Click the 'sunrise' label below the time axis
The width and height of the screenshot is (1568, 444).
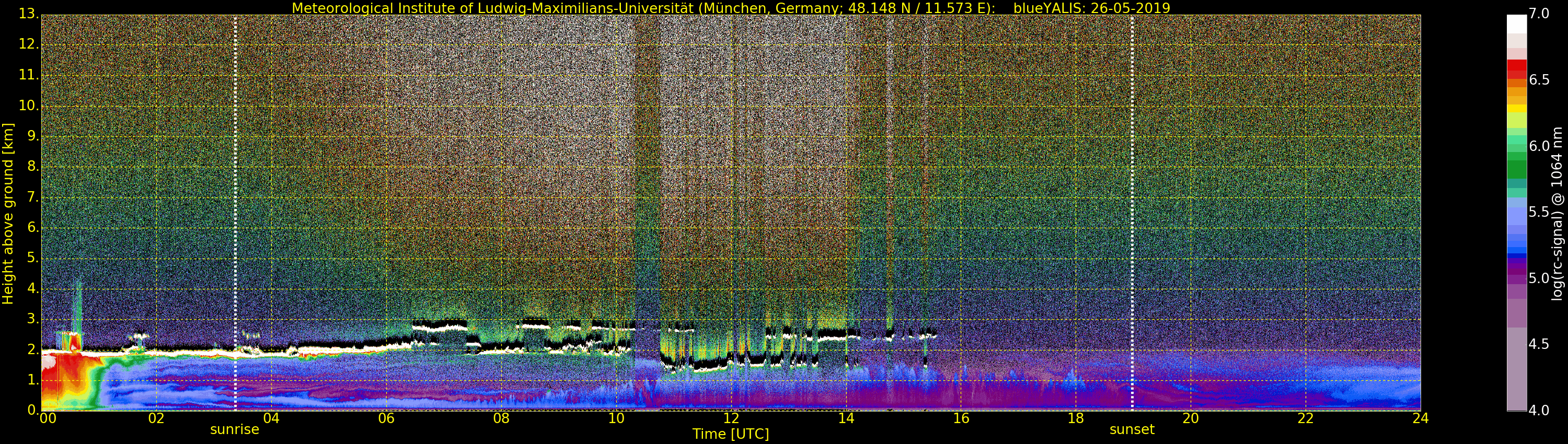click(x=234, y=429)
